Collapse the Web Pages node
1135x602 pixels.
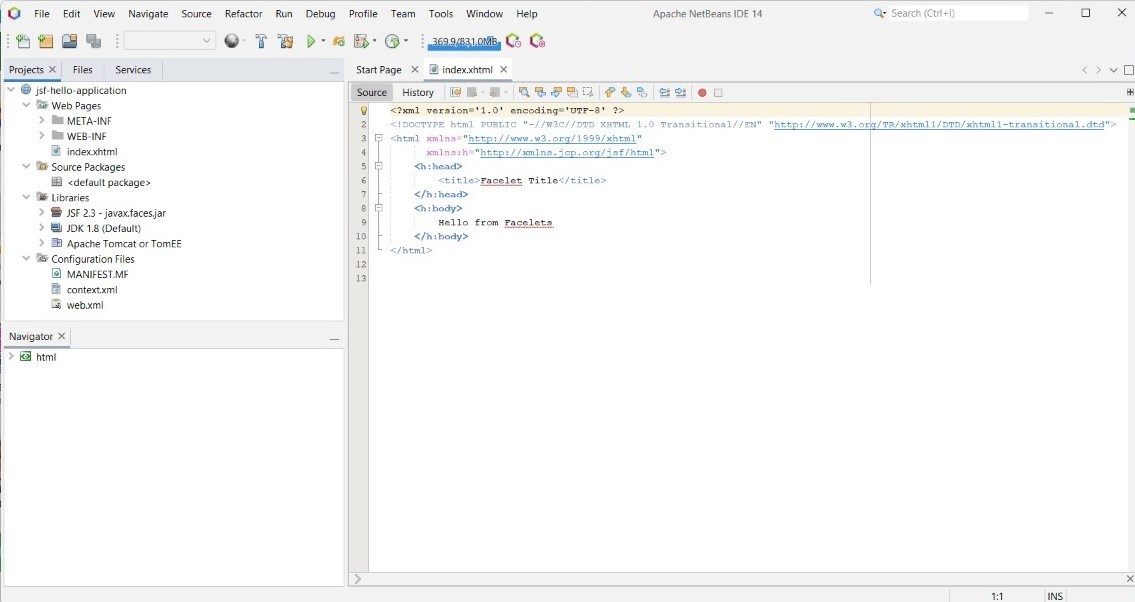coord(27,105)
